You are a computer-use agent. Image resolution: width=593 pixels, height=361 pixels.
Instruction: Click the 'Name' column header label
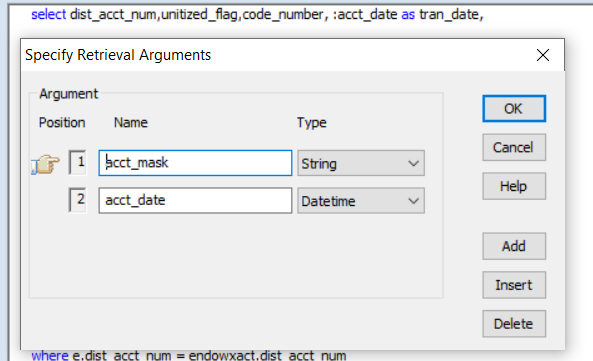(131, 122)
